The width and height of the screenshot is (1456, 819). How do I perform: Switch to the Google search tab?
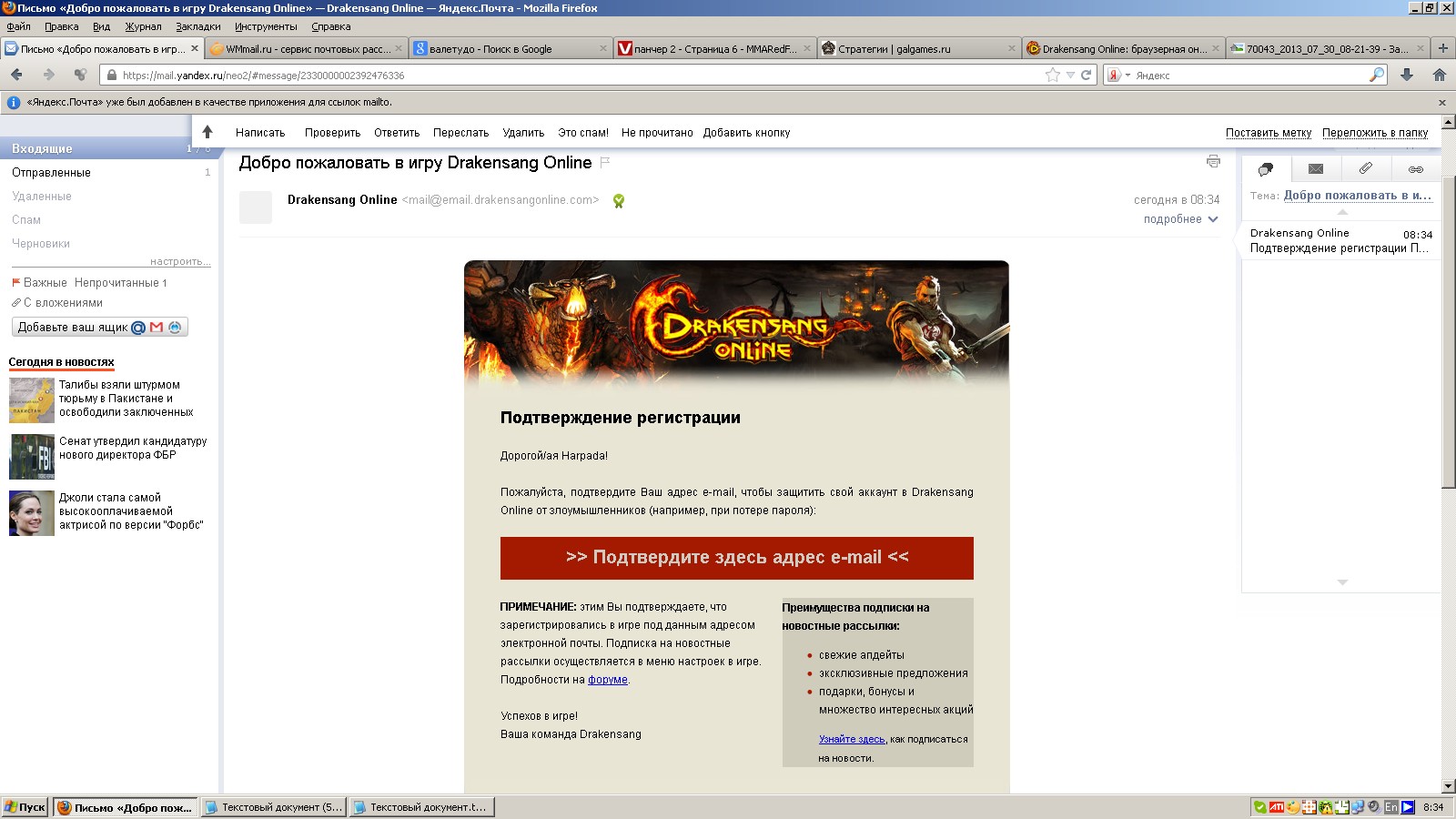click(x=510, y=48)
